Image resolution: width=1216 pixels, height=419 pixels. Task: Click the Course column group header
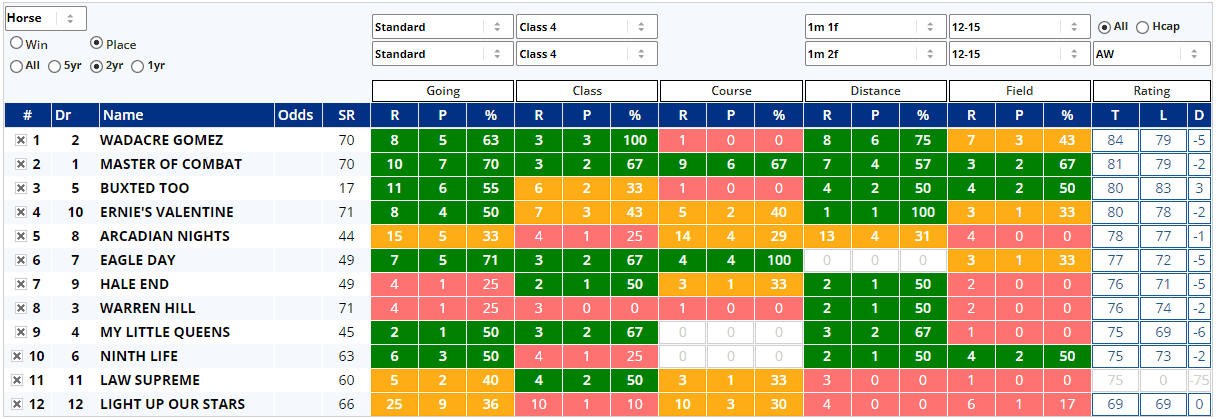click(x=731, y=91)
